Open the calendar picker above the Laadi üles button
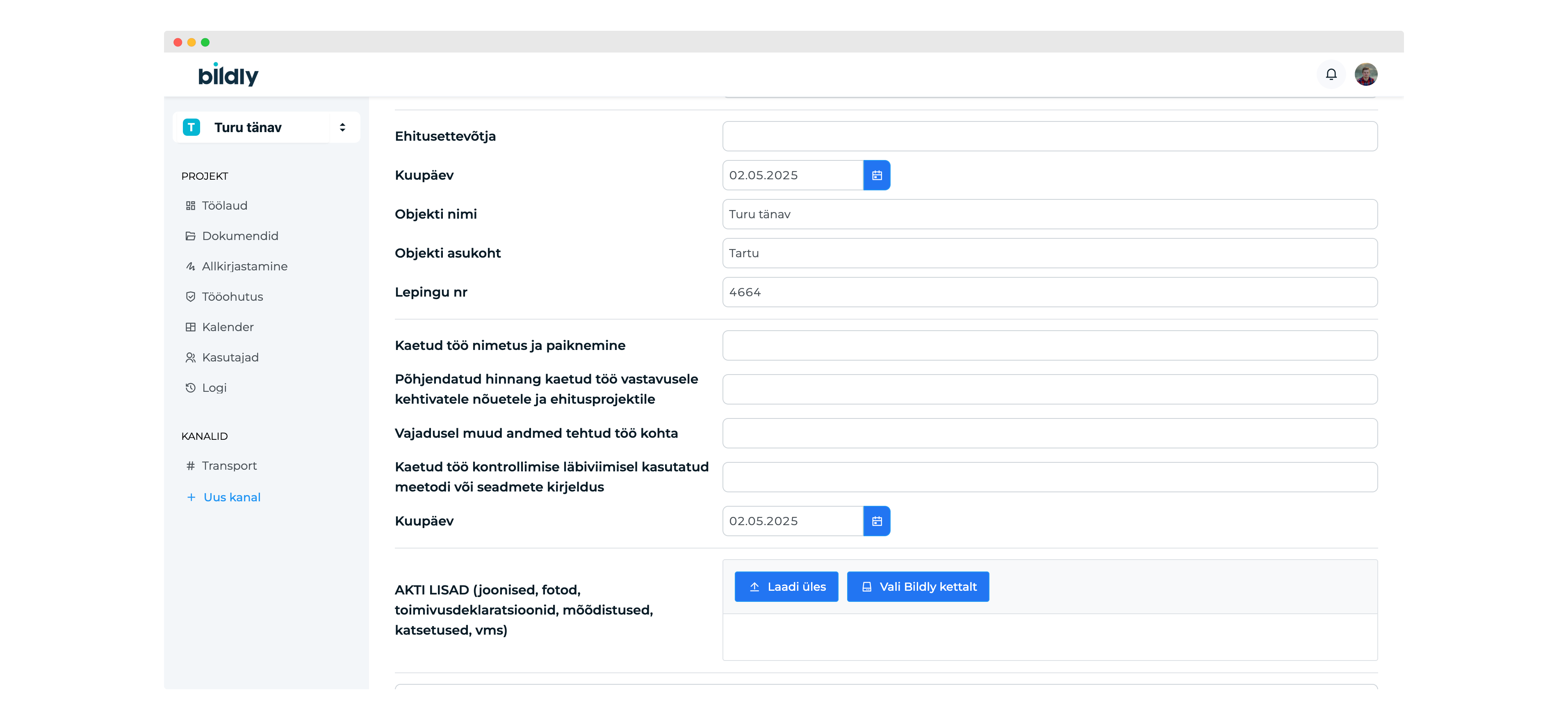Screen dimensions: 1568x720 (877, 521)
